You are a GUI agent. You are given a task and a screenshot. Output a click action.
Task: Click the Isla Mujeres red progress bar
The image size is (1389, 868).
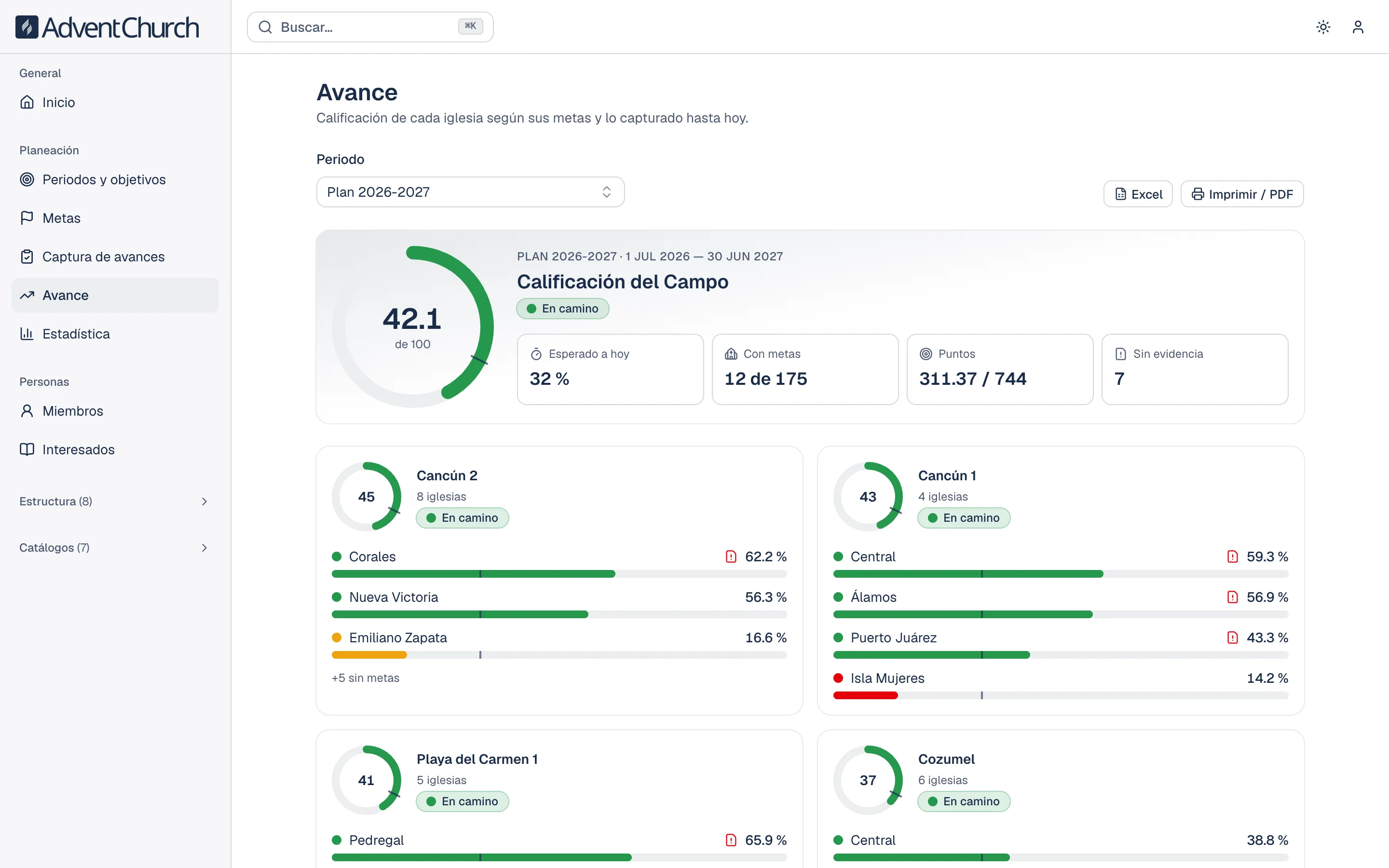(865, 695)
